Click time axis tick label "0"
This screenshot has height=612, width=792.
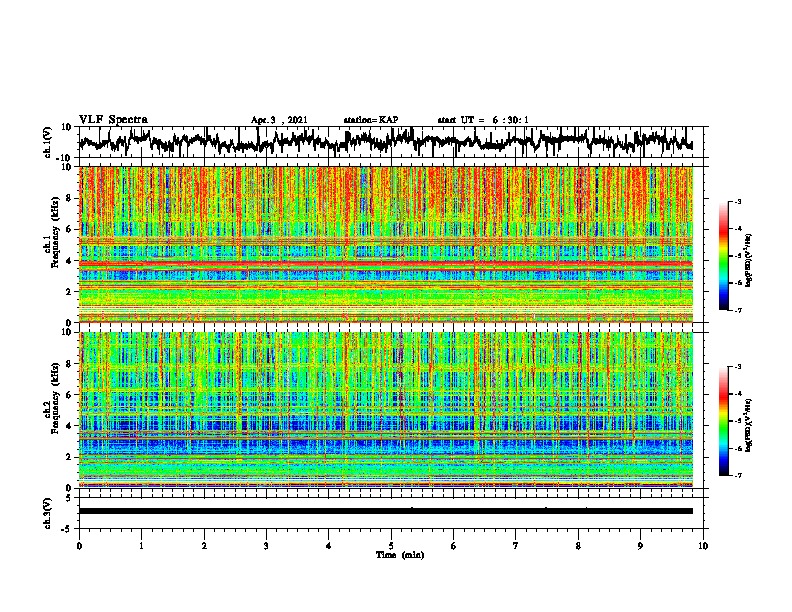[x=79, y=546]
